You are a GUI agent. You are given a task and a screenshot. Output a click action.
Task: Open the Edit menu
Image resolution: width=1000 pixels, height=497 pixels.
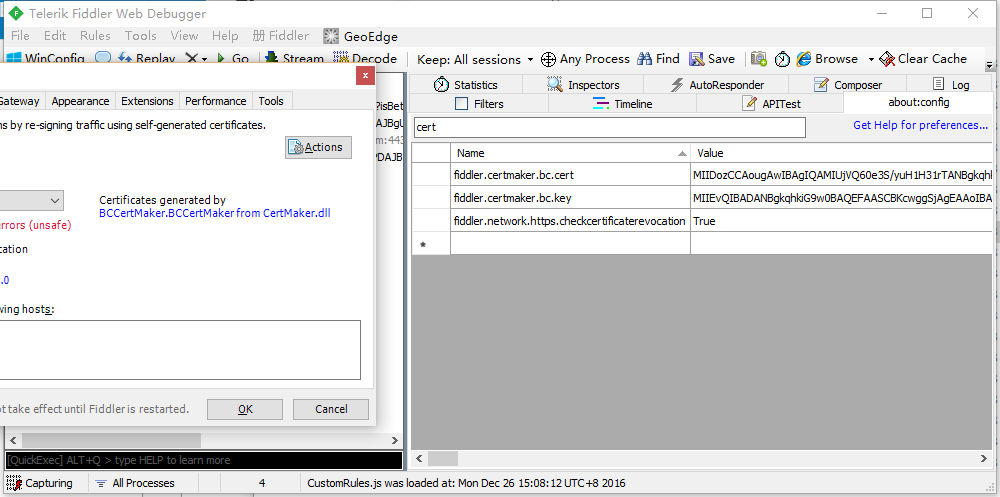[x=55, y=36]
